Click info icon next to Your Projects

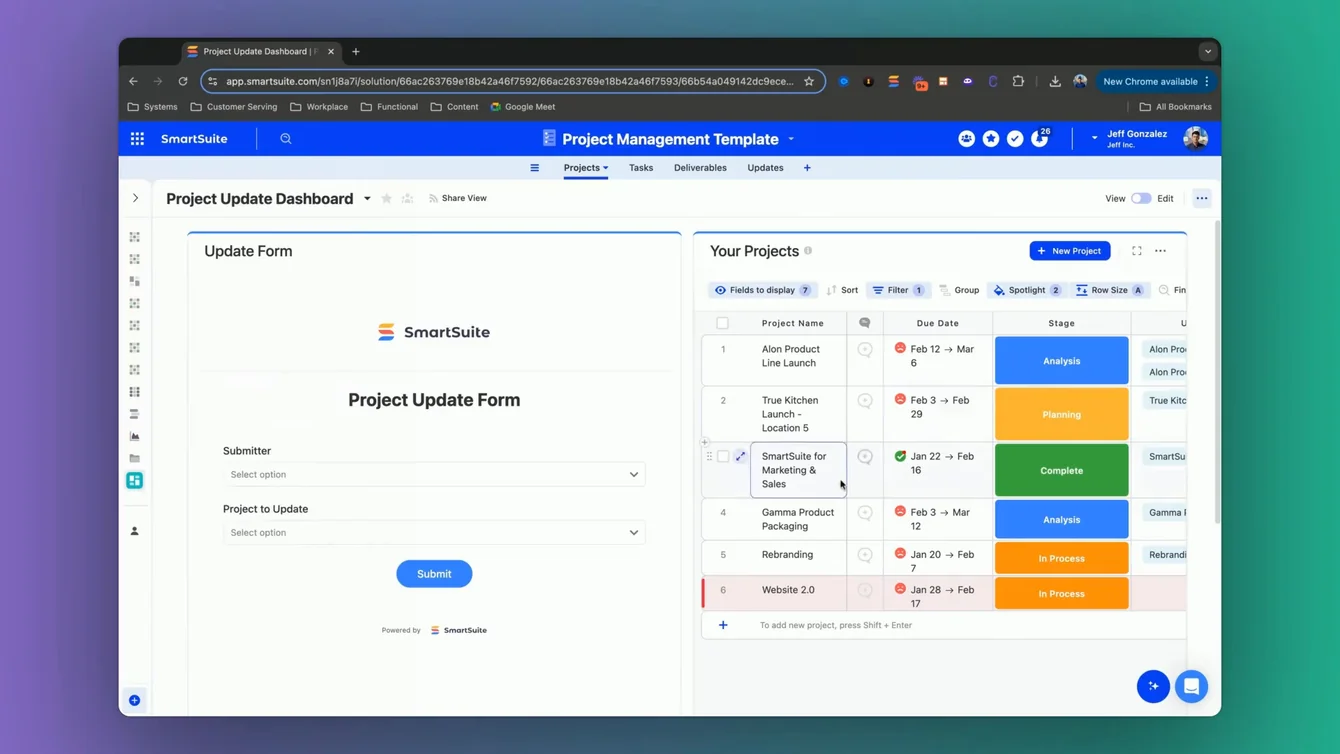808,251
